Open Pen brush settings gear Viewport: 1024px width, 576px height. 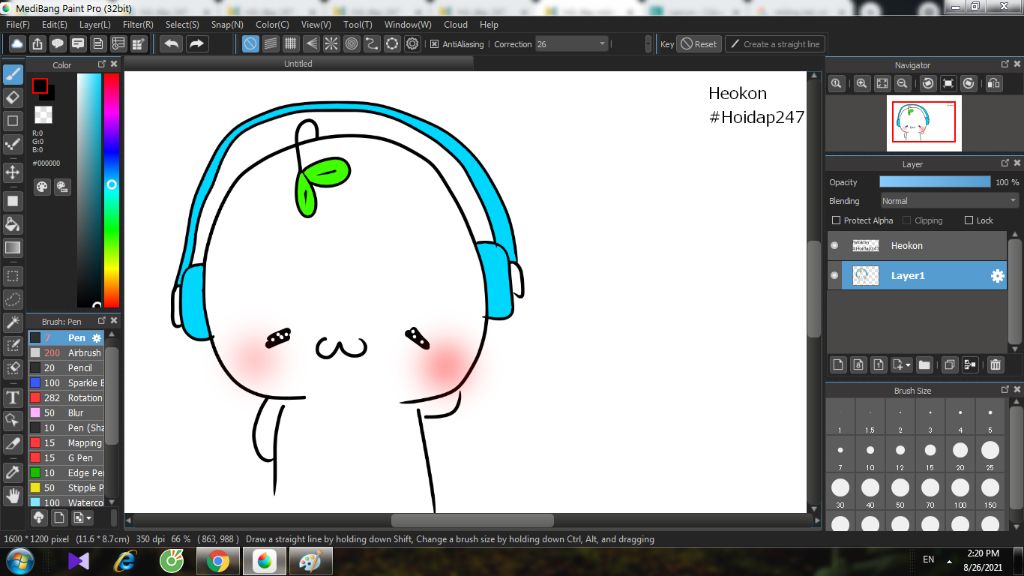point(97,338)
